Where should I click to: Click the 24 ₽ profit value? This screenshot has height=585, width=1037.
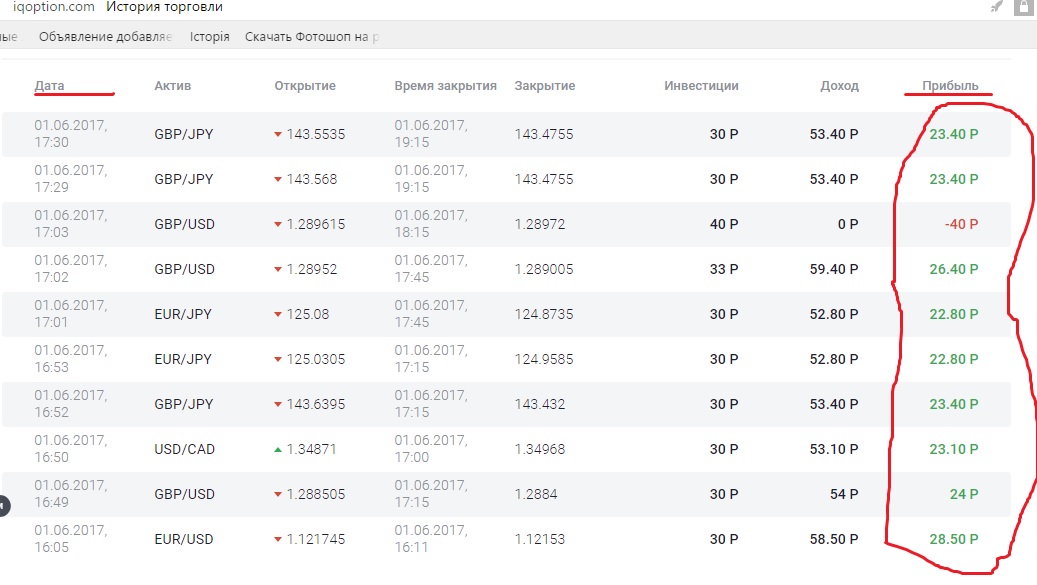coord(964,494)
